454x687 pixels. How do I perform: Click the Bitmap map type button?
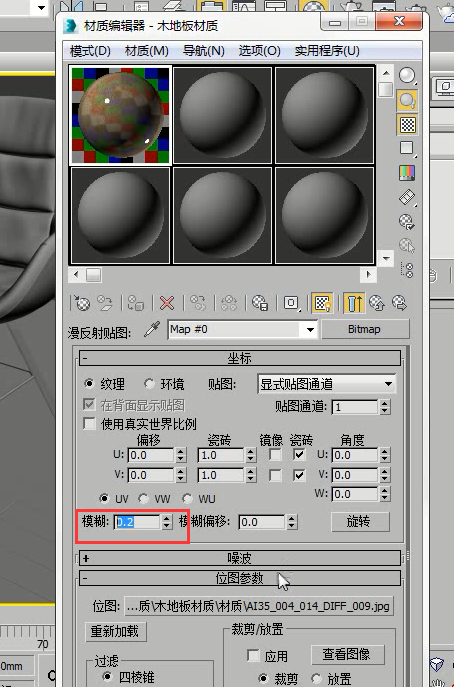tap(365, 329)
